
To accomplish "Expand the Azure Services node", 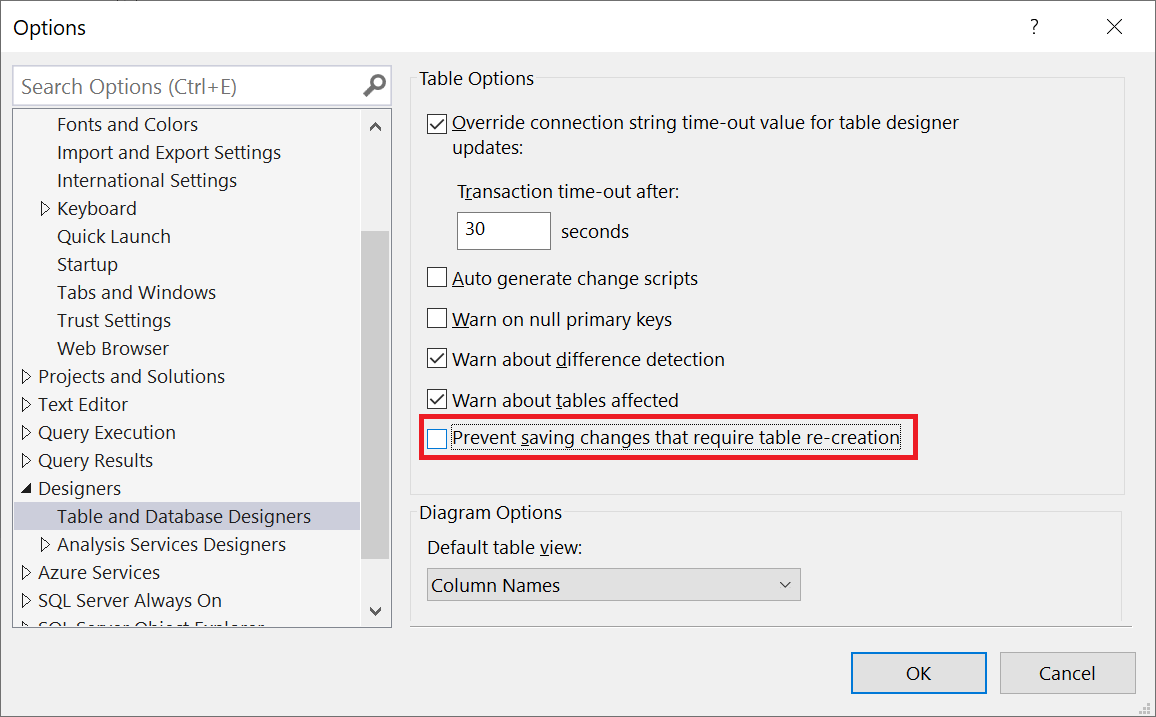I will (26, 572).
